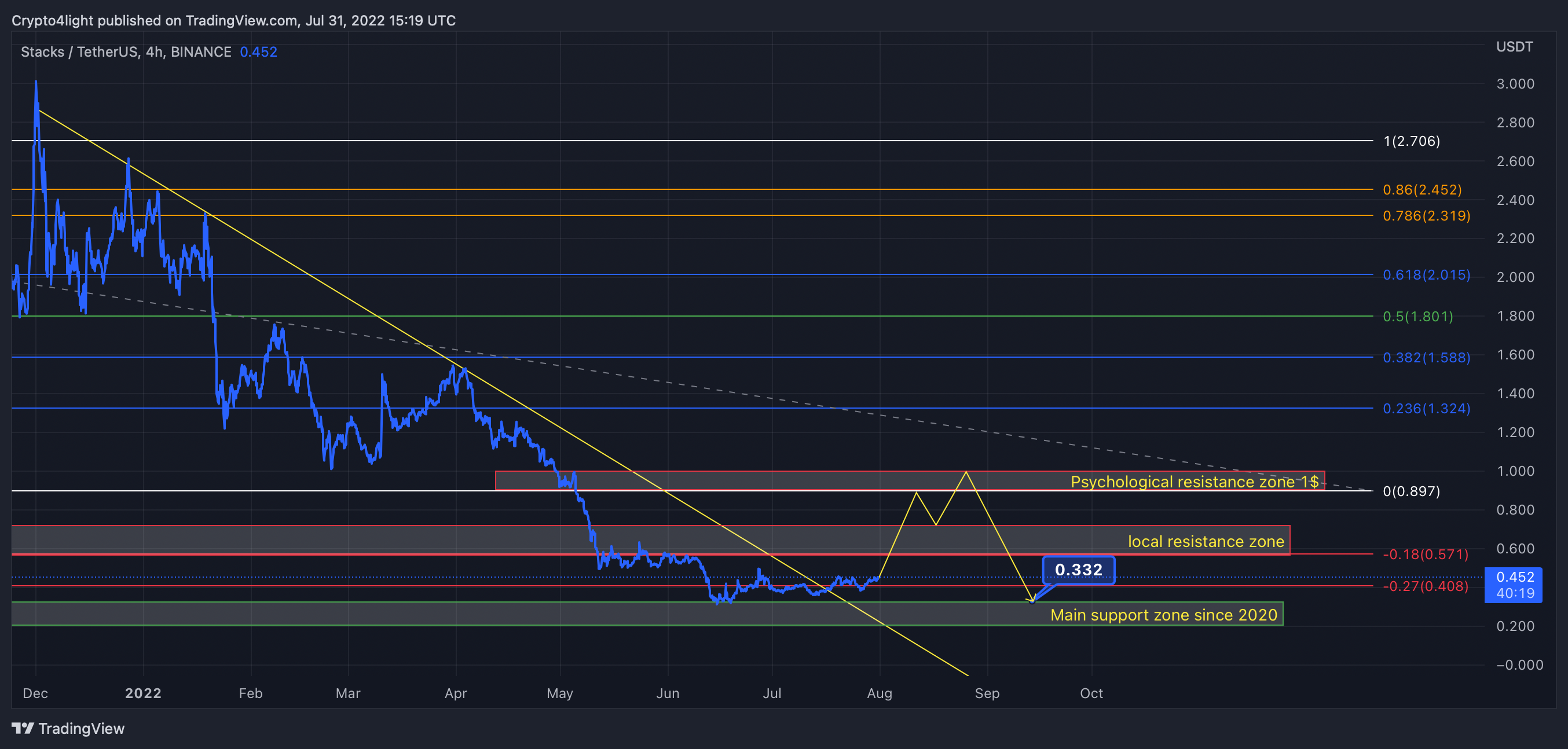Click the Main support zone since 2020 text
1568x749 pixels.
click(x=1164, y=615)
